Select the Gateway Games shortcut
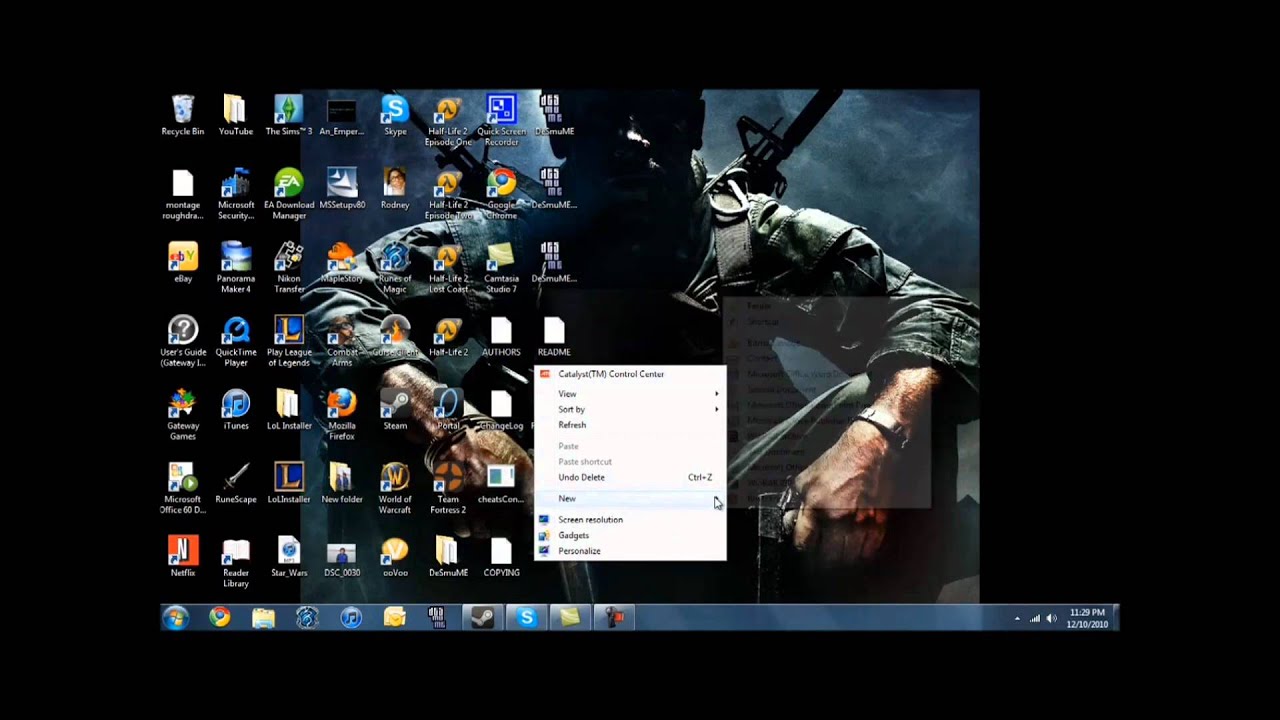Screen dimensions: 1280x720 coord(182,415)
